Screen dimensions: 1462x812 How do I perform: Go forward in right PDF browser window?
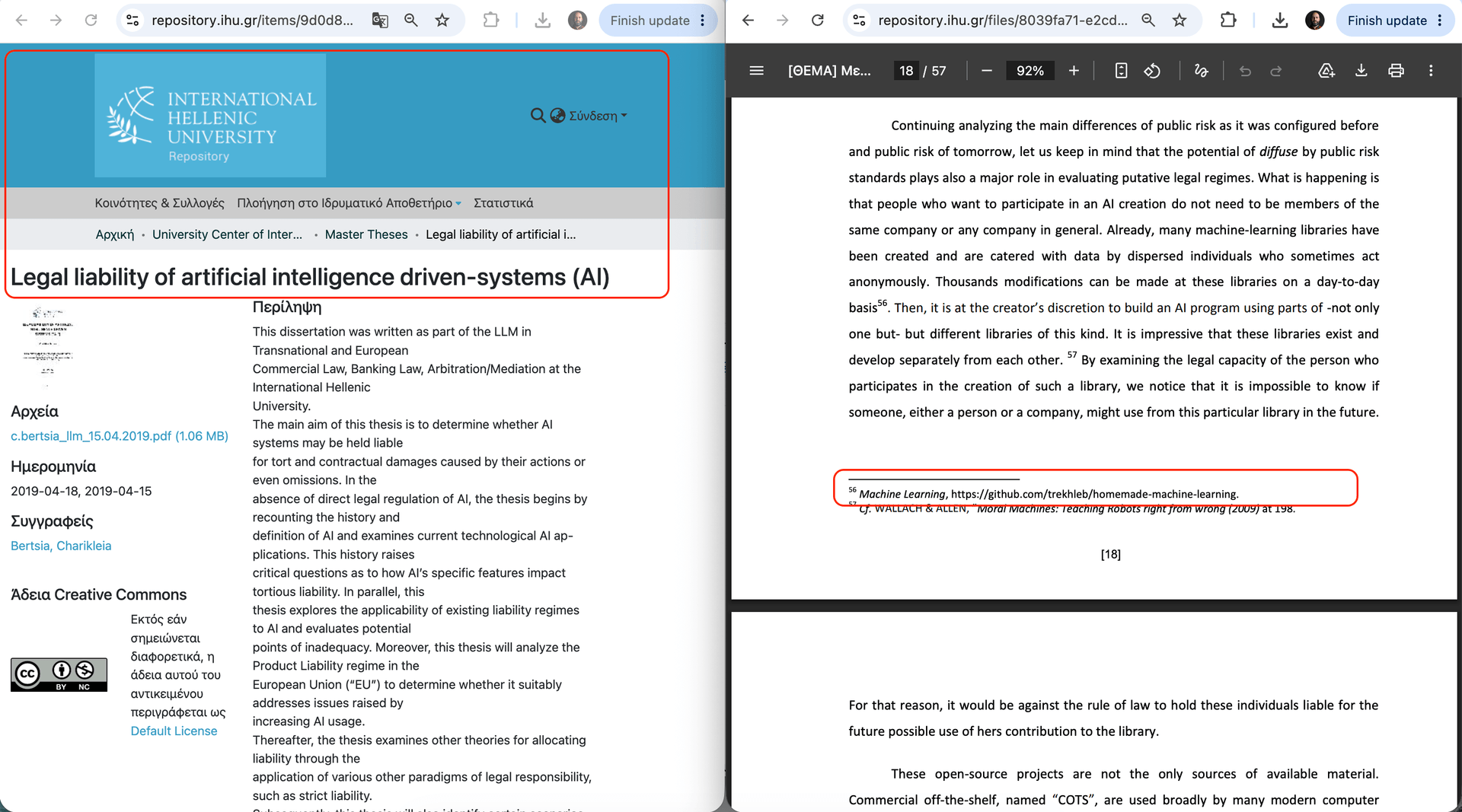[x=783, y=21]
